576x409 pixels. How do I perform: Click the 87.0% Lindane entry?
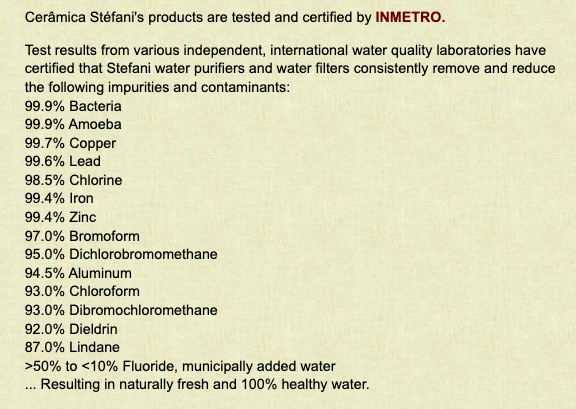click(72, 347)
